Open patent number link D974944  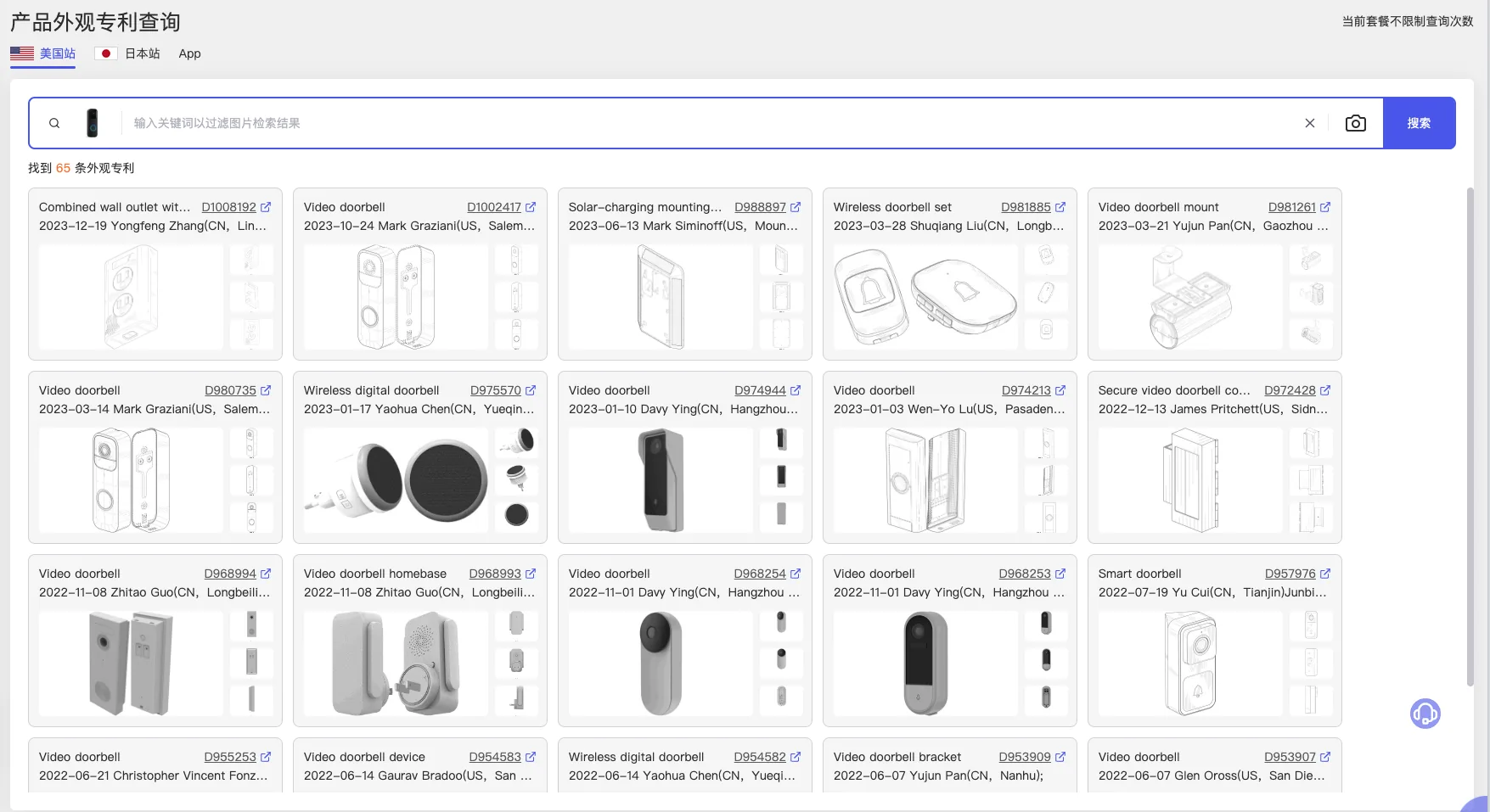[760, 390]
